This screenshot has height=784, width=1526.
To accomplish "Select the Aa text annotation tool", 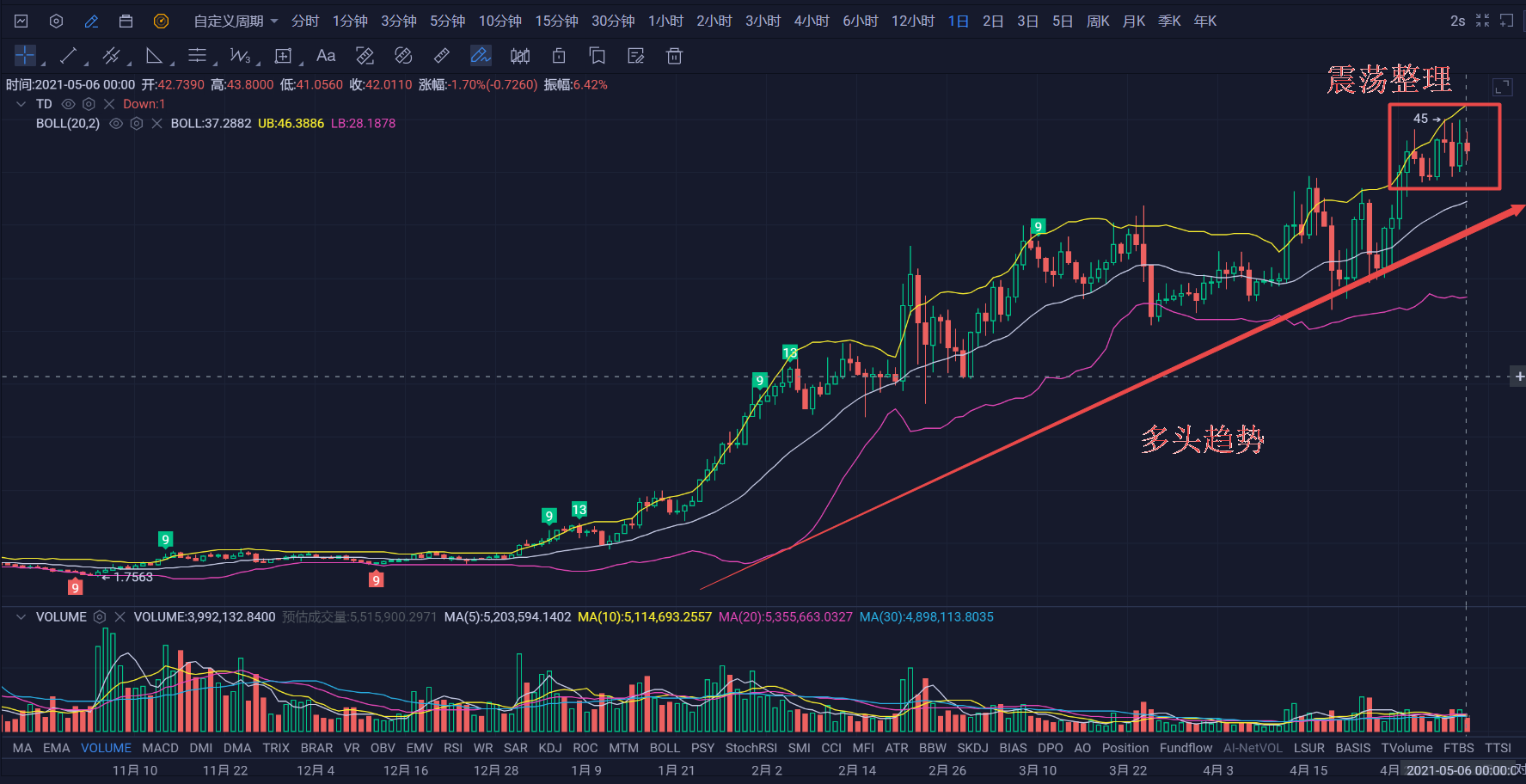I will point(326,56).
